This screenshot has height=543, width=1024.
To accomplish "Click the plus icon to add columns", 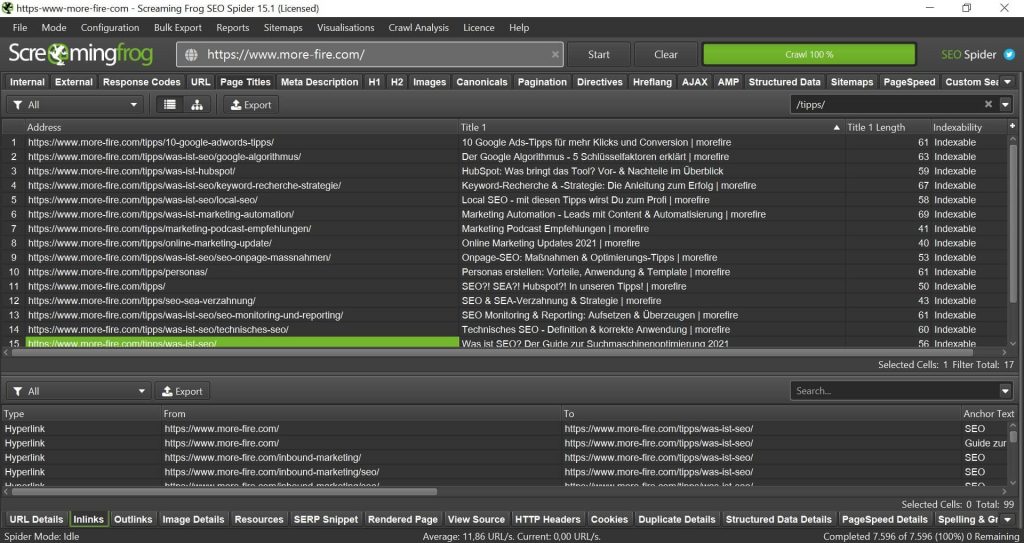I will pyautogui.click(x=1013, y=125).
